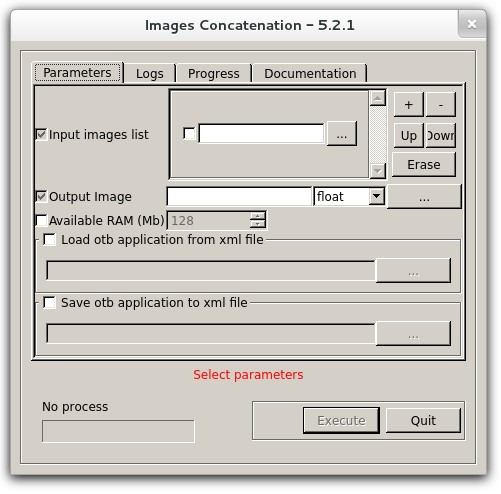Image resolution: width=501 pixels, height=494 pixels.
Task: Browse for xml file to save
Action: tap(413, 333)
